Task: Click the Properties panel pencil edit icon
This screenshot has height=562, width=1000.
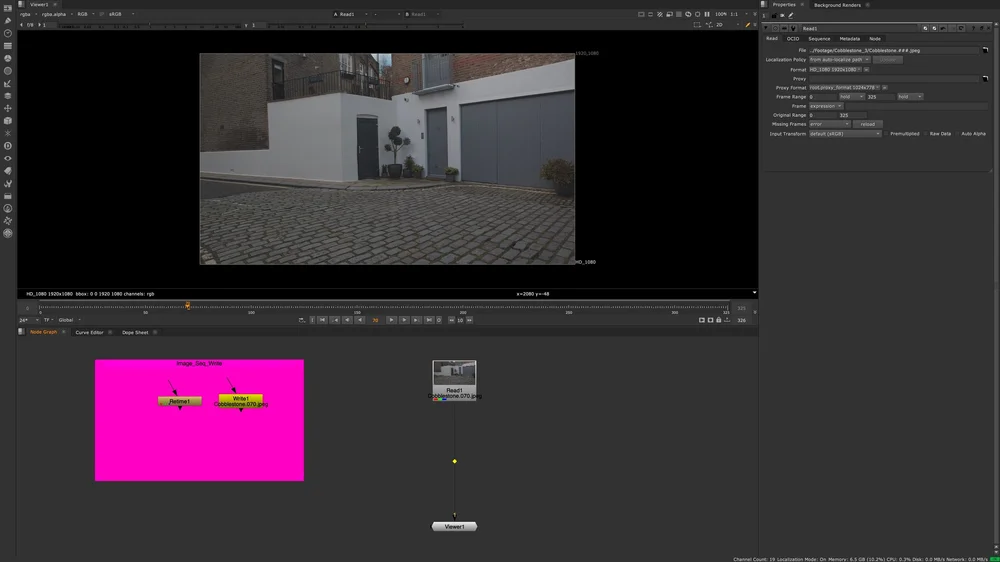Action: (791, 16)
